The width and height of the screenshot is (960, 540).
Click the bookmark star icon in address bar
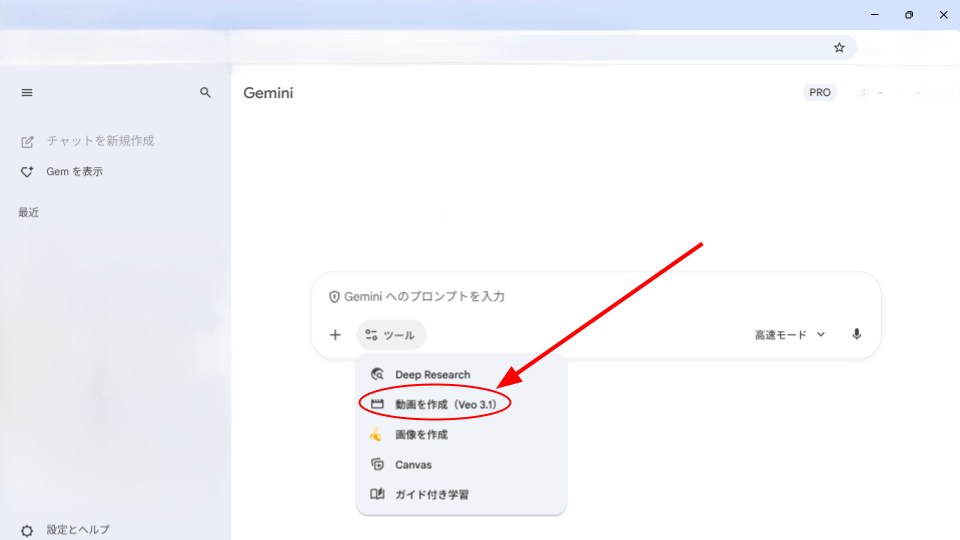[x=839, y=47]
